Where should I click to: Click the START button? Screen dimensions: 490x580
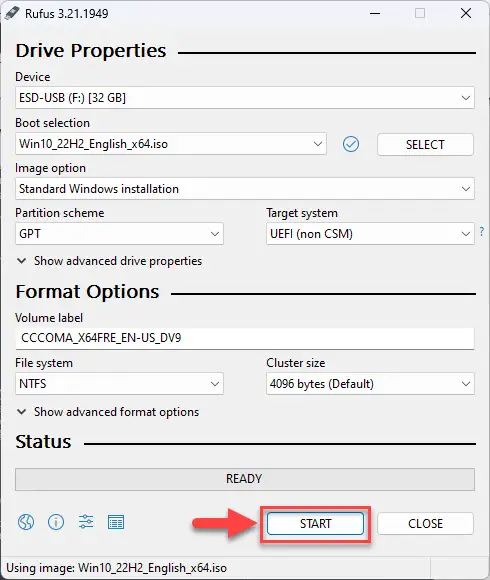[x=315, y=523]
